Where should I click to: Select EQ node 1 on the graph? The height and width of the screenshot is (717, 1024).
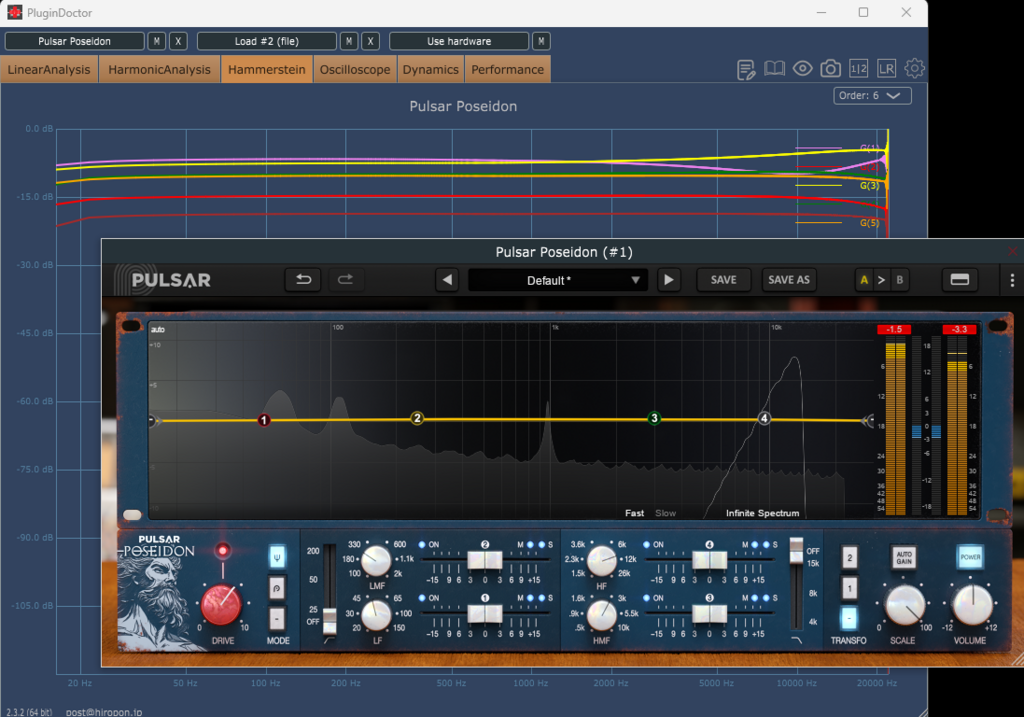pyautogui.click(x=264, y=420)
